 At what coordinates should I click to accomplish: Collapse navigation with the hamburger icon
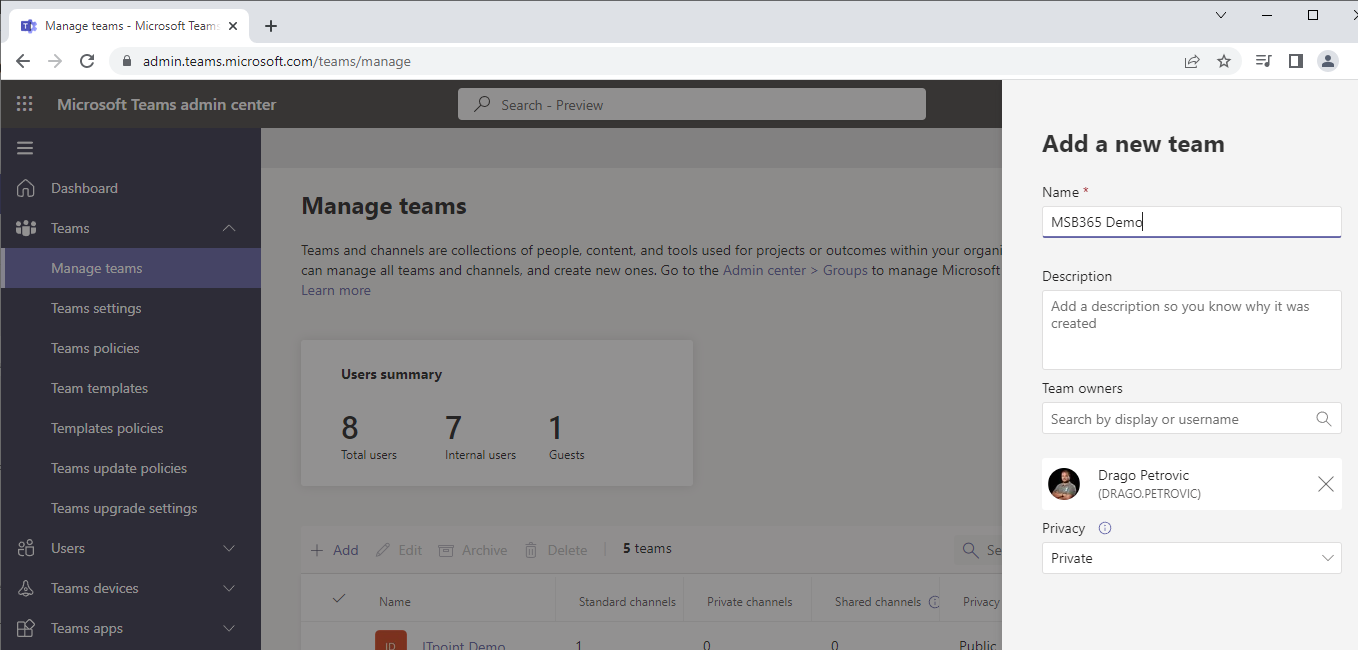[x=25, y=147]
